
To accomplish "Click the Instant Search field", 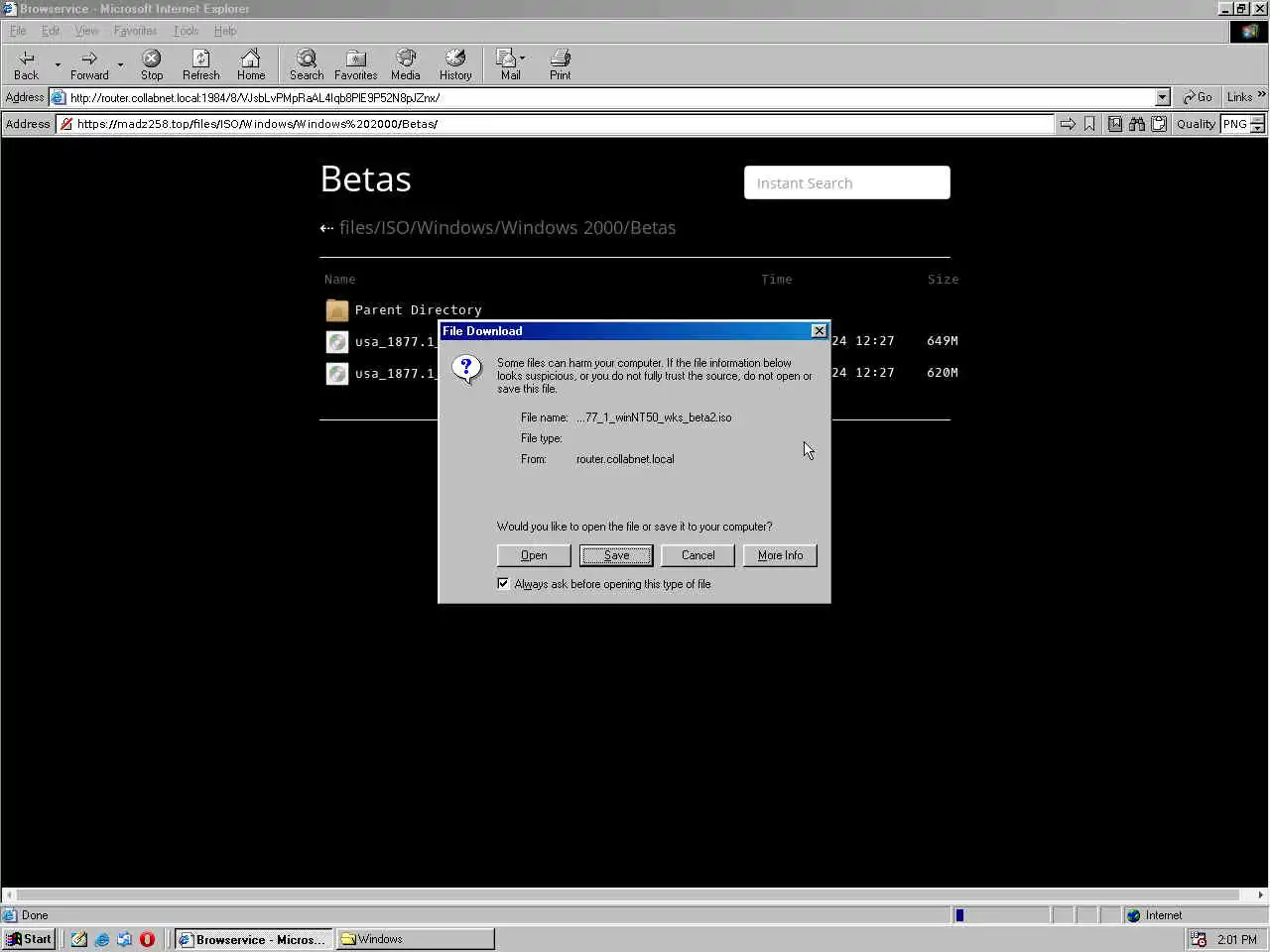I will 847,182.
